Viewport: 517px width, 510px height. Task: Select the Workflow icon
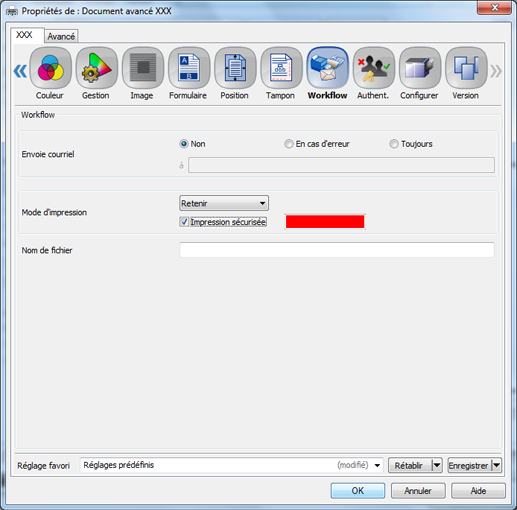pyautogui.click(x=327, y=68)
